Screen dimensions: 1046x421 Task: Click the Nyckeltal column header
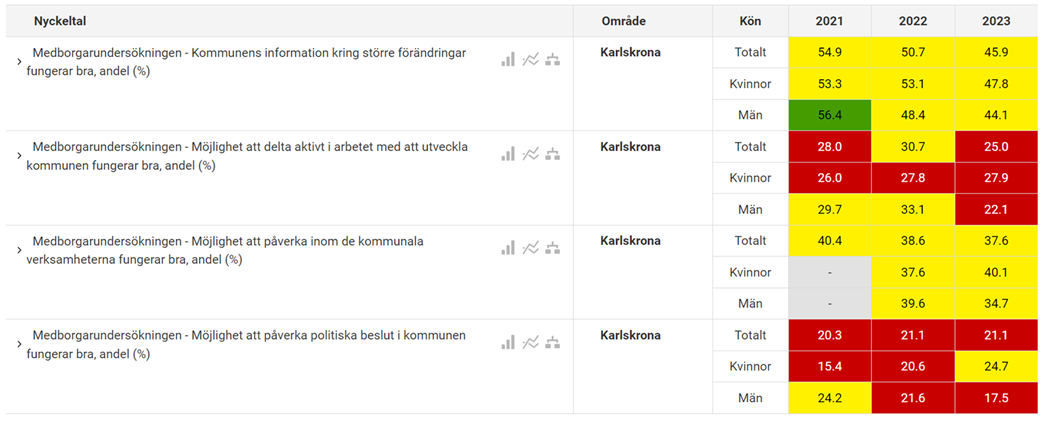[x=61, y=21]
